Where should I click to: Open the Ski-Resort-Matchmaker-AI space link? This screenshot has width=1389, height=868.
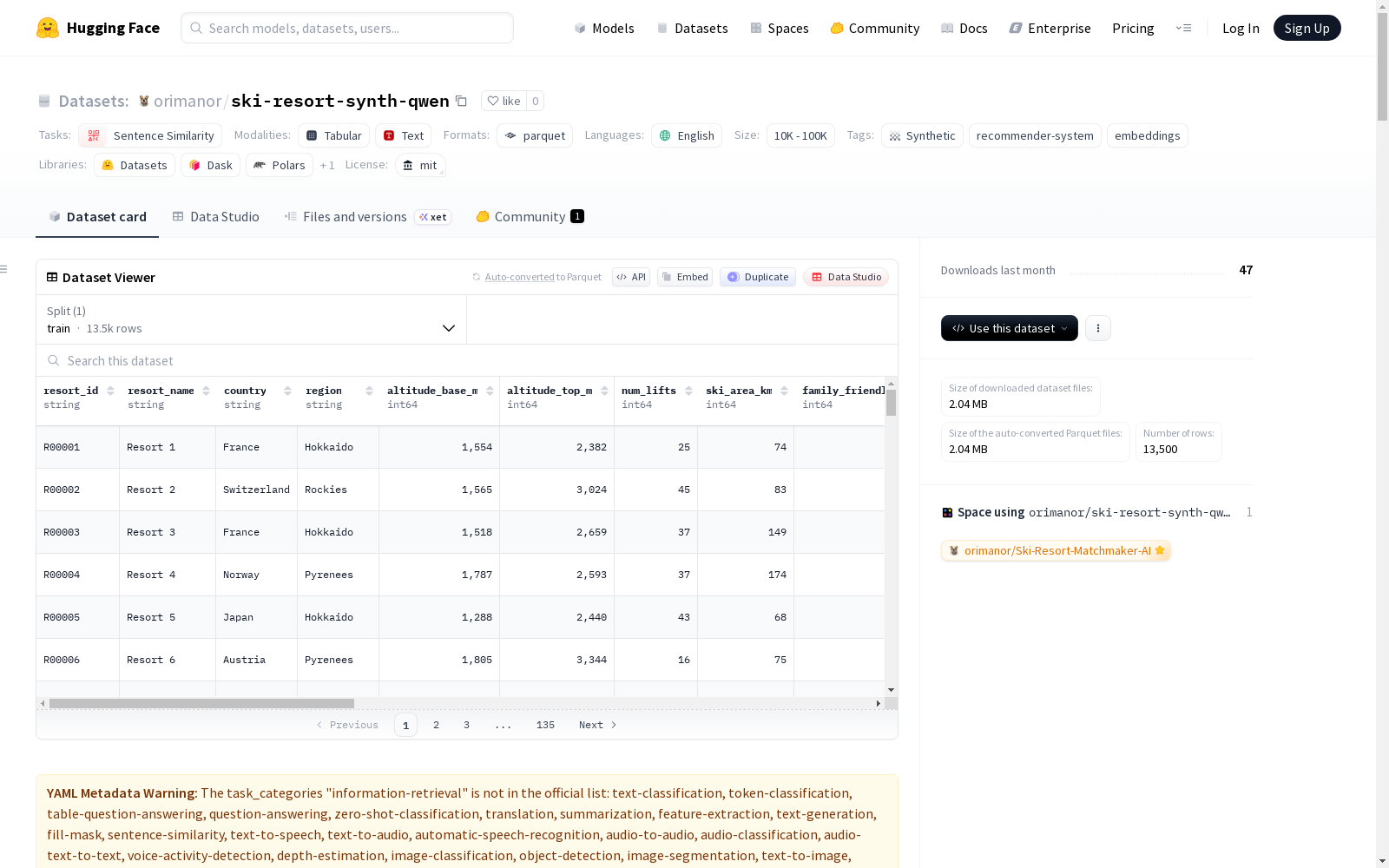pos(1056,550)
